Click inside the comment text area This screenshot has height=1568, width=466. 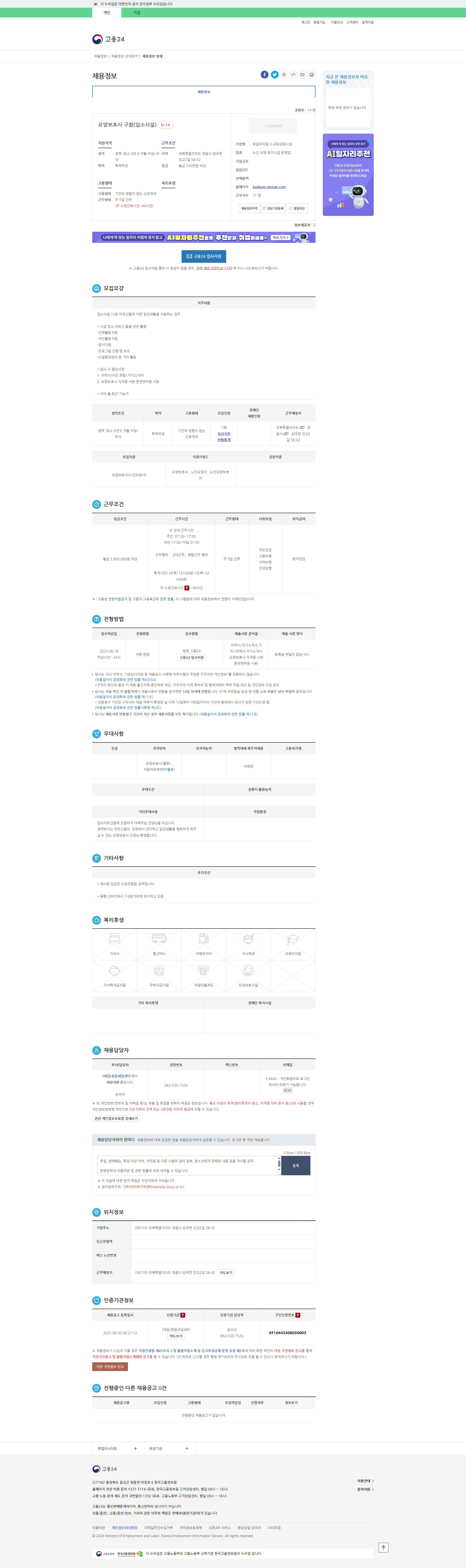(x=187, y=1166)
